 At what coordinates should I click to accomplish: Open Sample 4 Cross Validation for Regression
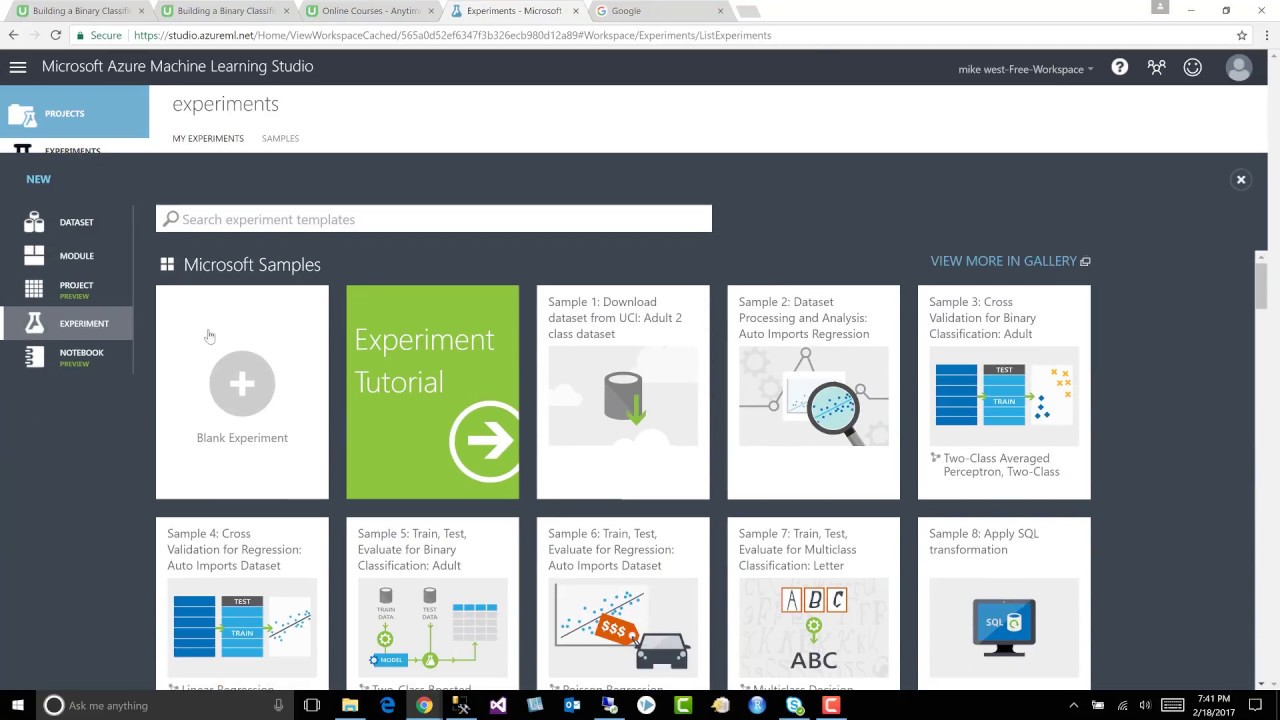click(x=242, y=604)
